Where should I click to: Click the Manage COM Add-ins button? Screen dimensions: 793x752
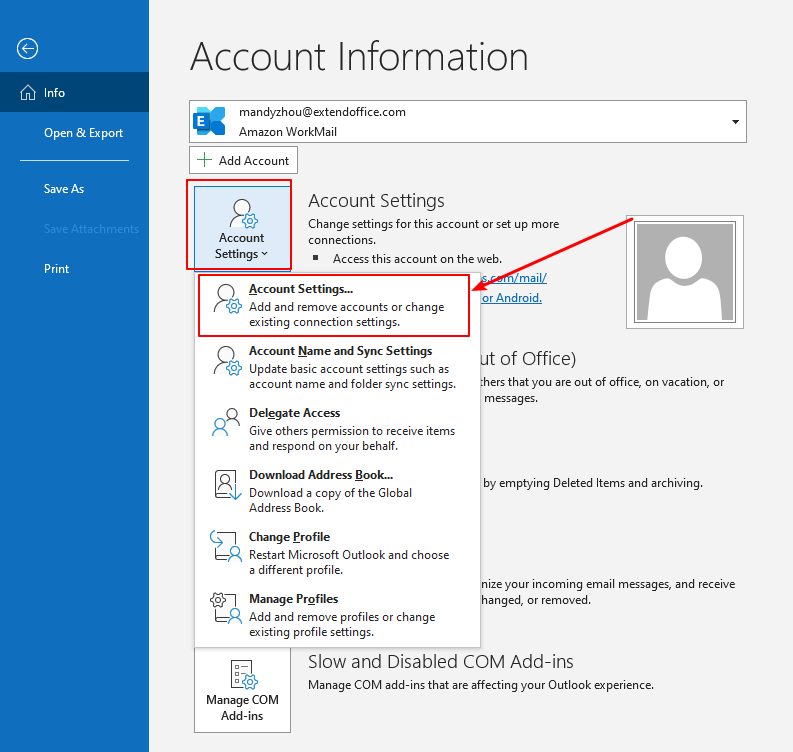click(242, 691)
